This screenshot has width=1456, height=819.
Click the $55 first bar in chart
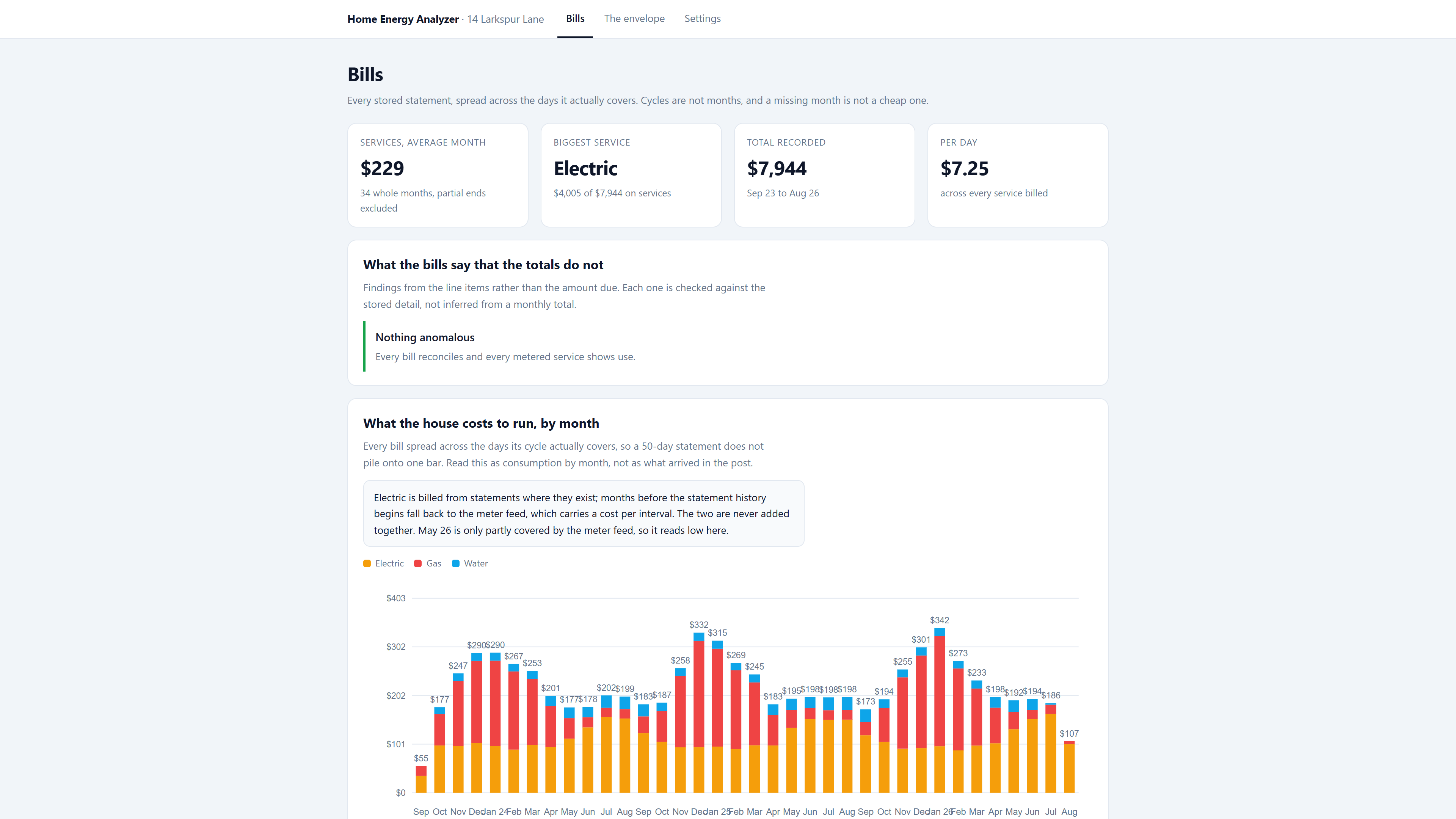point(421,780)
